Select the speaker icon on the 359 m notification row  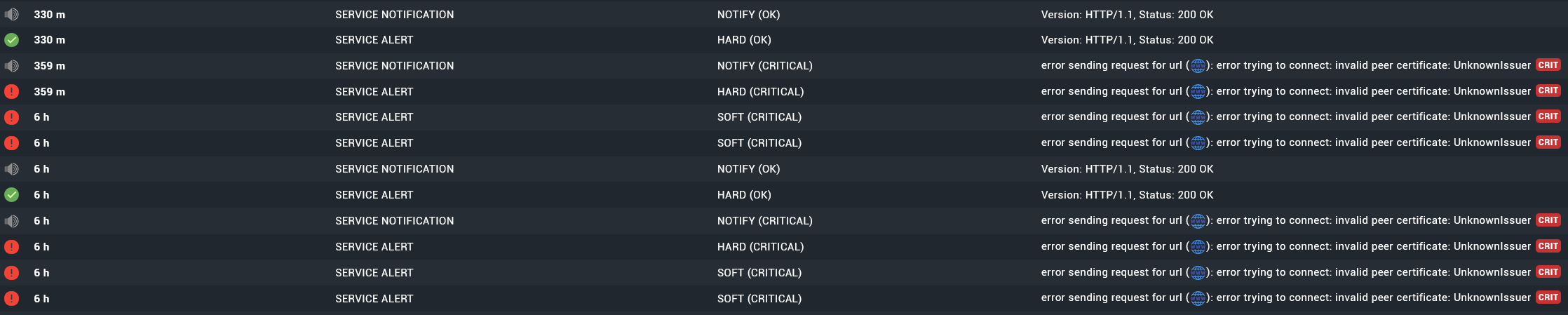(11, 66)
